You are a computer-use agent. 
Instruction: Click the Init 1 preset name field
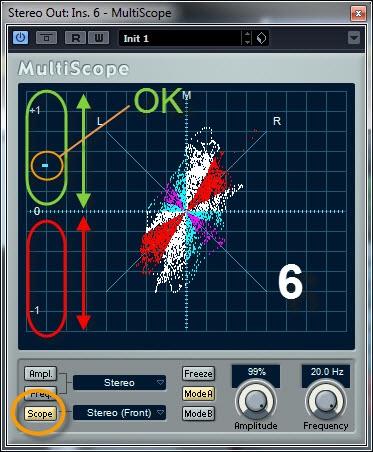pos(180,38)
